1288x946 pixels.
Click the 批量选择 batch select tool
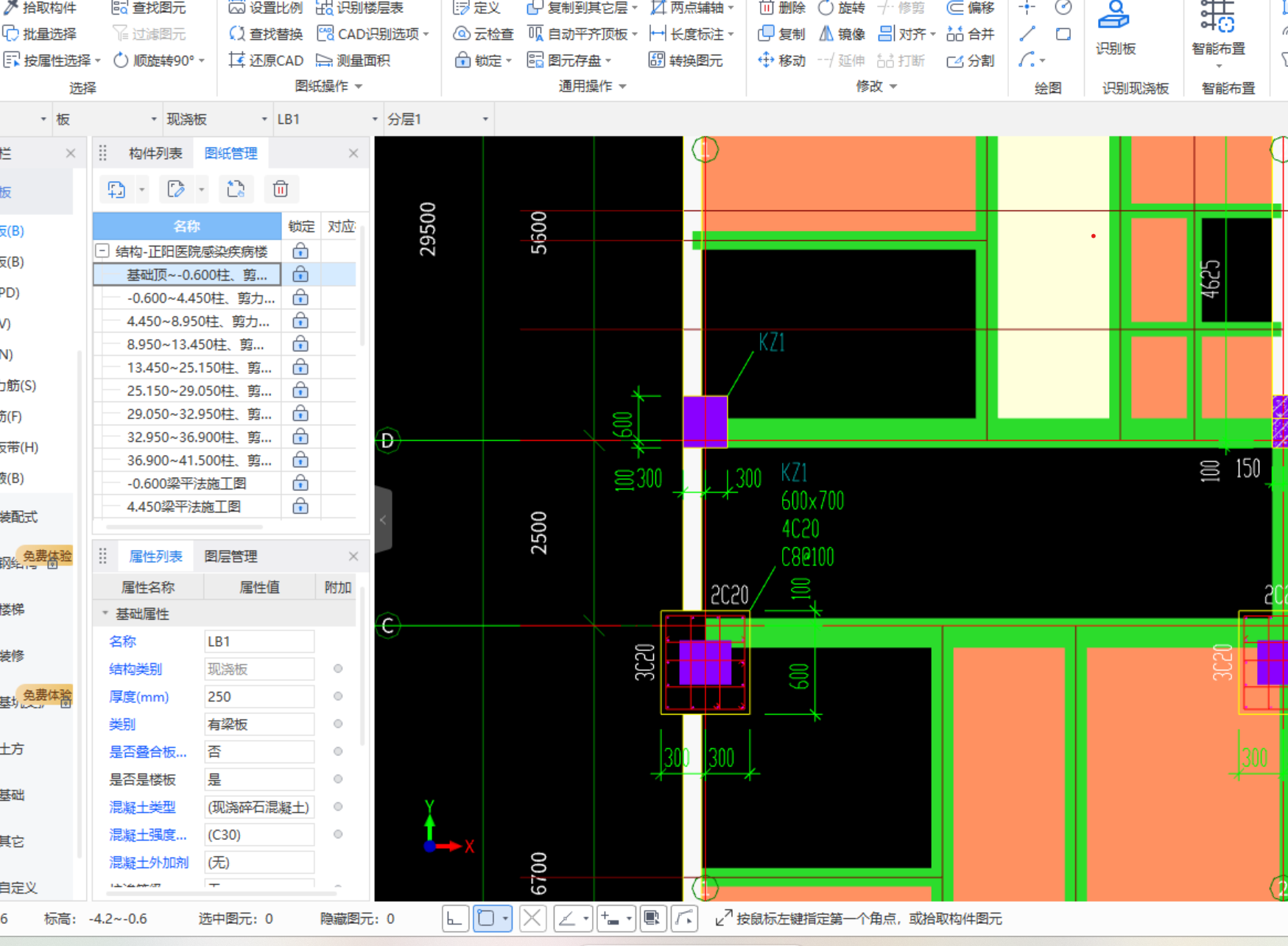40,34
